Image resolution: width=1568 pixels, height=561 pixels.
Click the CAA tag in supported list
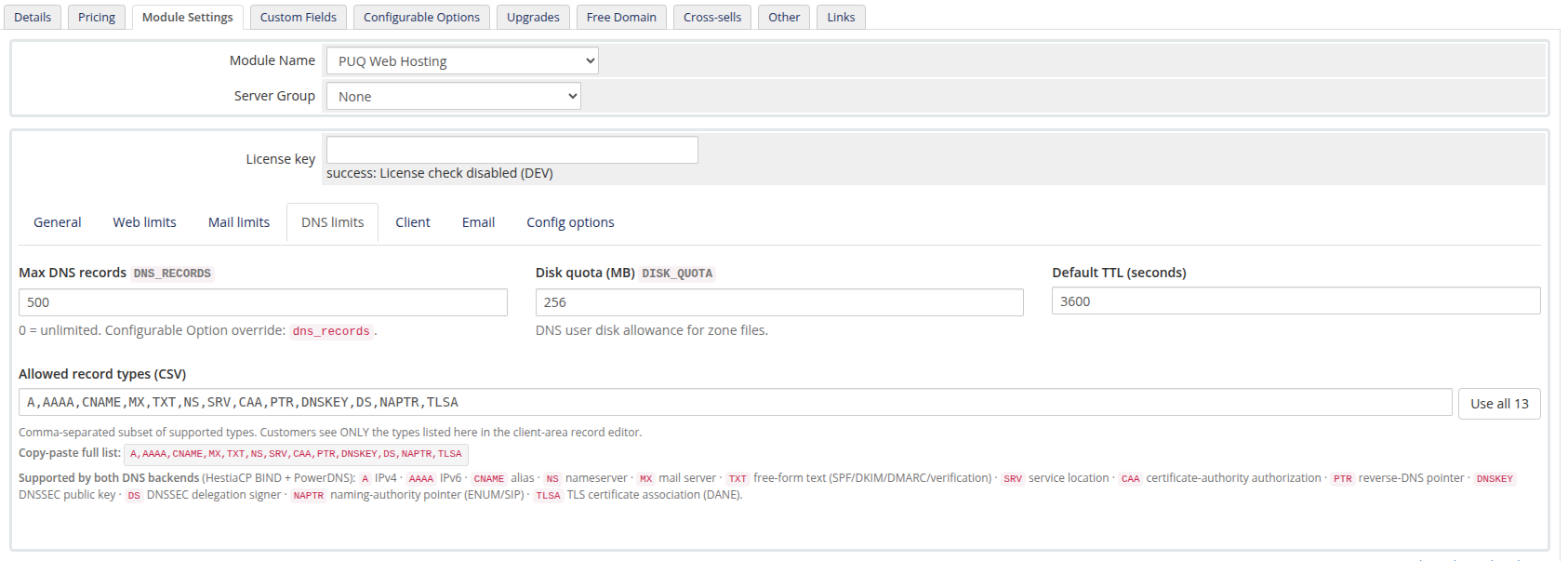1130,479
